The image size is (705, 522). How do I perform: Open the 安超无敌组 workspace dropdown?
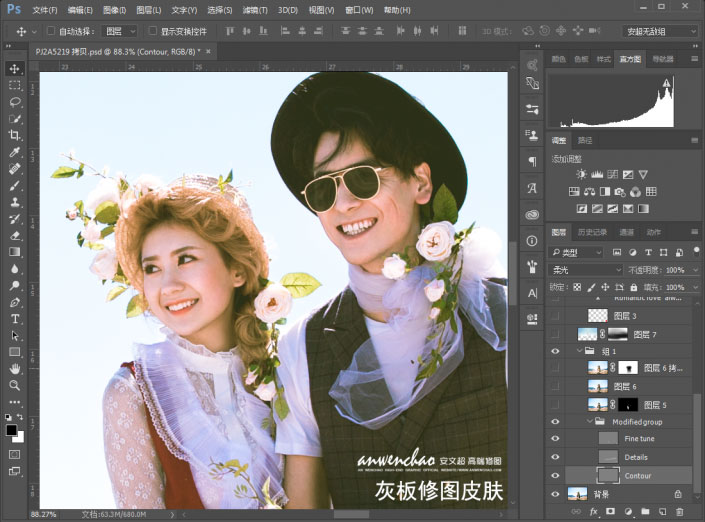[660, 31]
